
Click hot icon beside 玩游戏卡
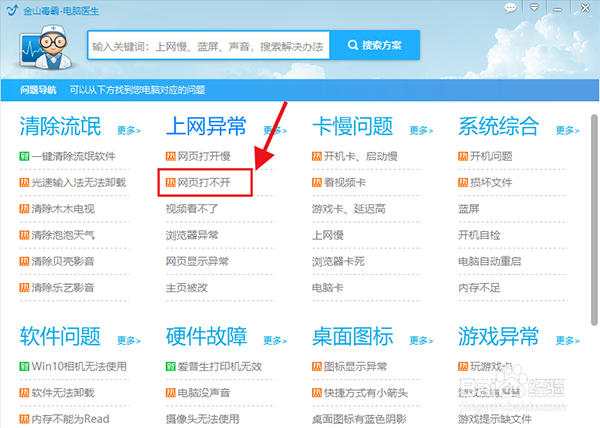click(x=463, y=366)
